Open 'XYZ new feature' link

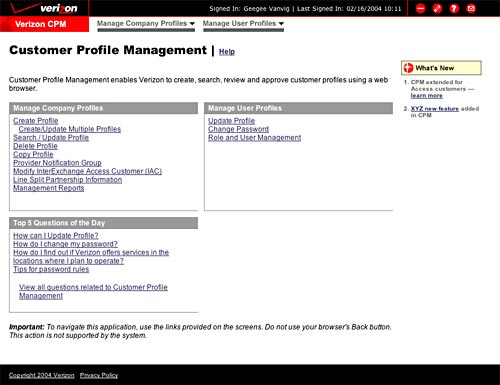click(435, 109)
